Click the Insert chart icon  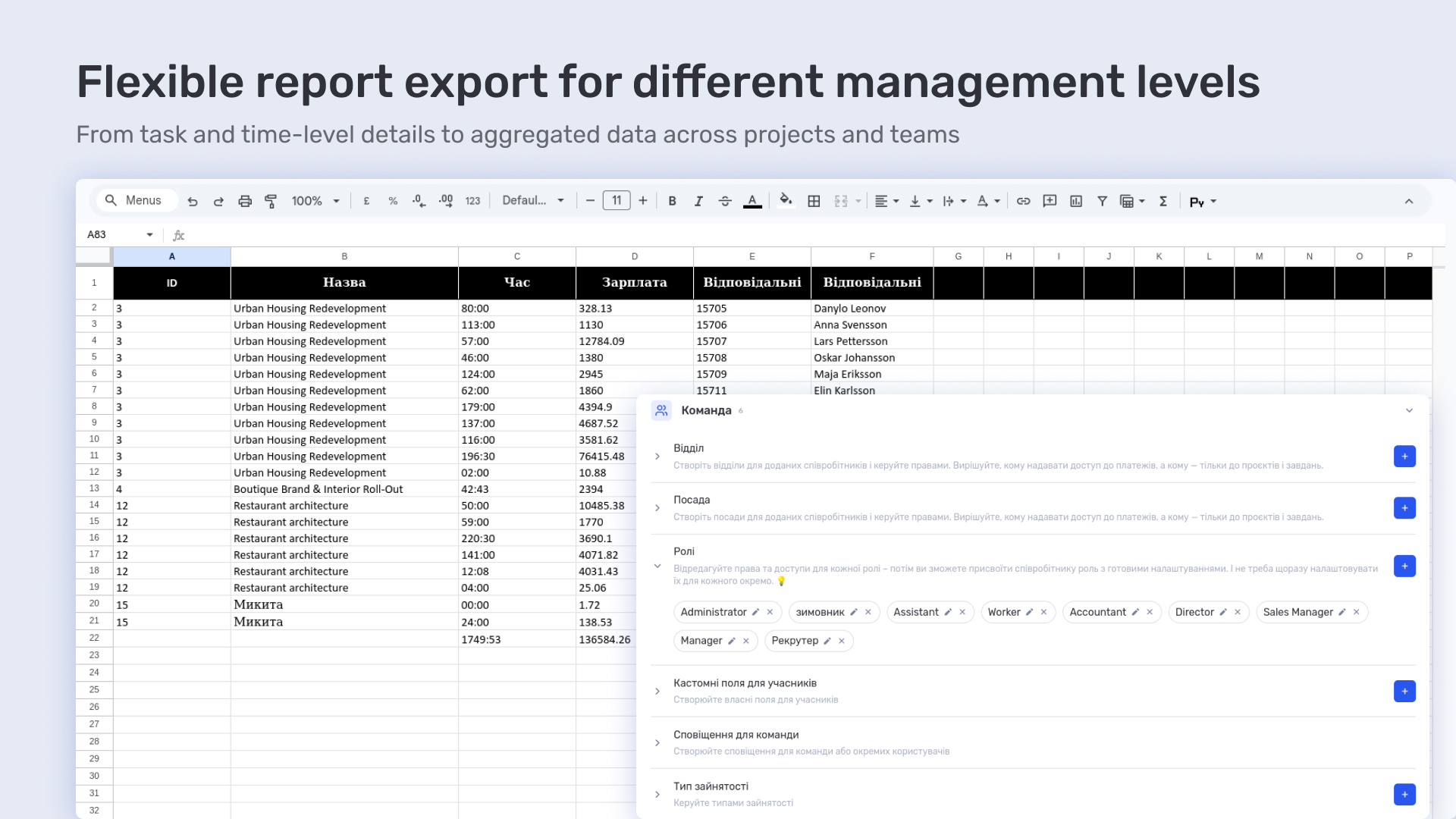tap(1076, 201)
